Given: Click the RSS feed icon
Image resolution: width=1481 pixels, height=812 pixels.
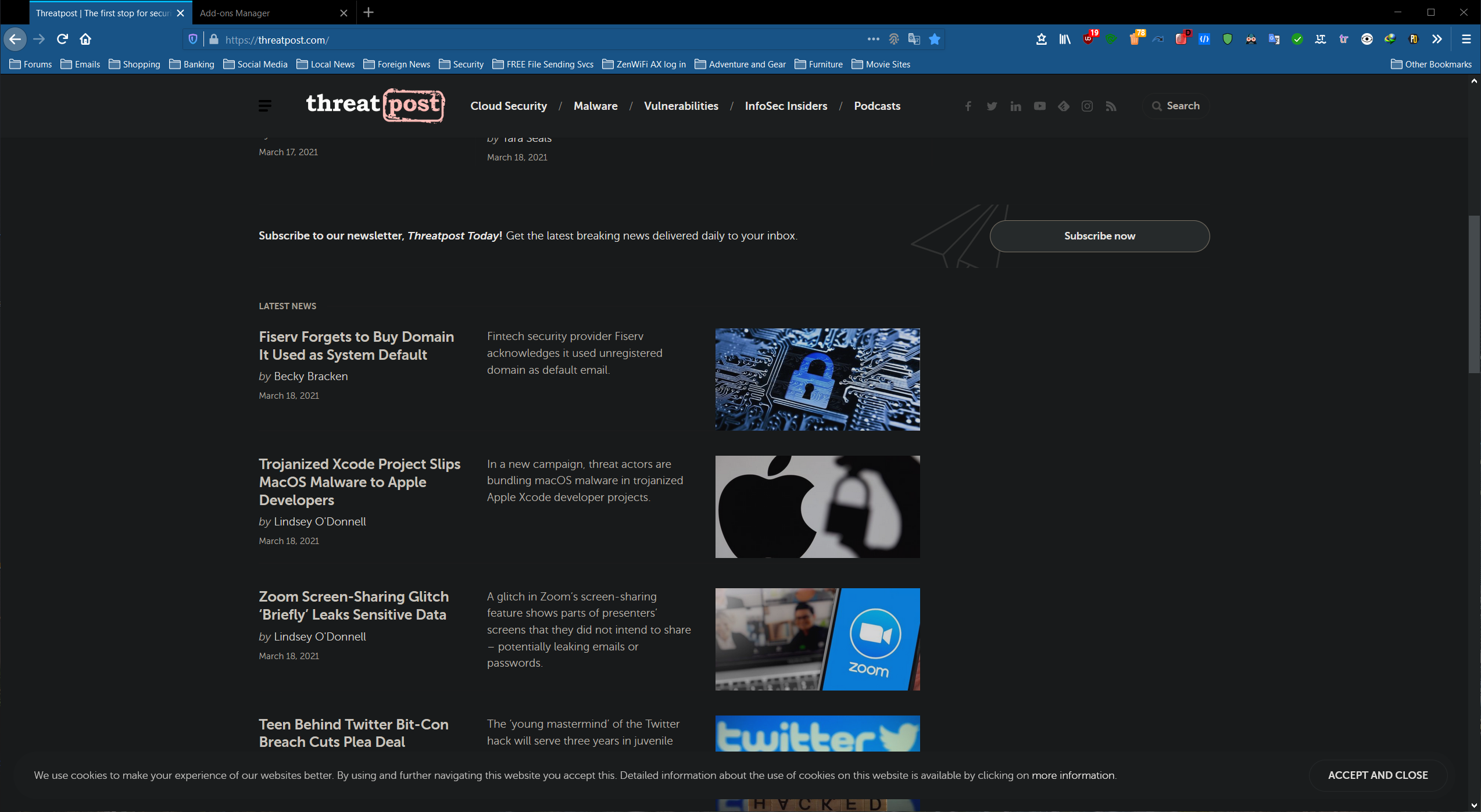Looking at the screenshot, I should [1111, 106].
